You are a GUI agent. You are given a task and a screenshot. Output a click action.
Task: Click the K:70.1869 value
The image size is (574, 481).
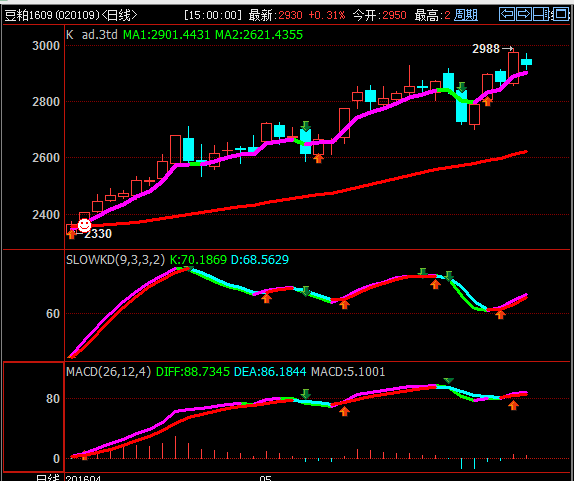tap(198, 260)
